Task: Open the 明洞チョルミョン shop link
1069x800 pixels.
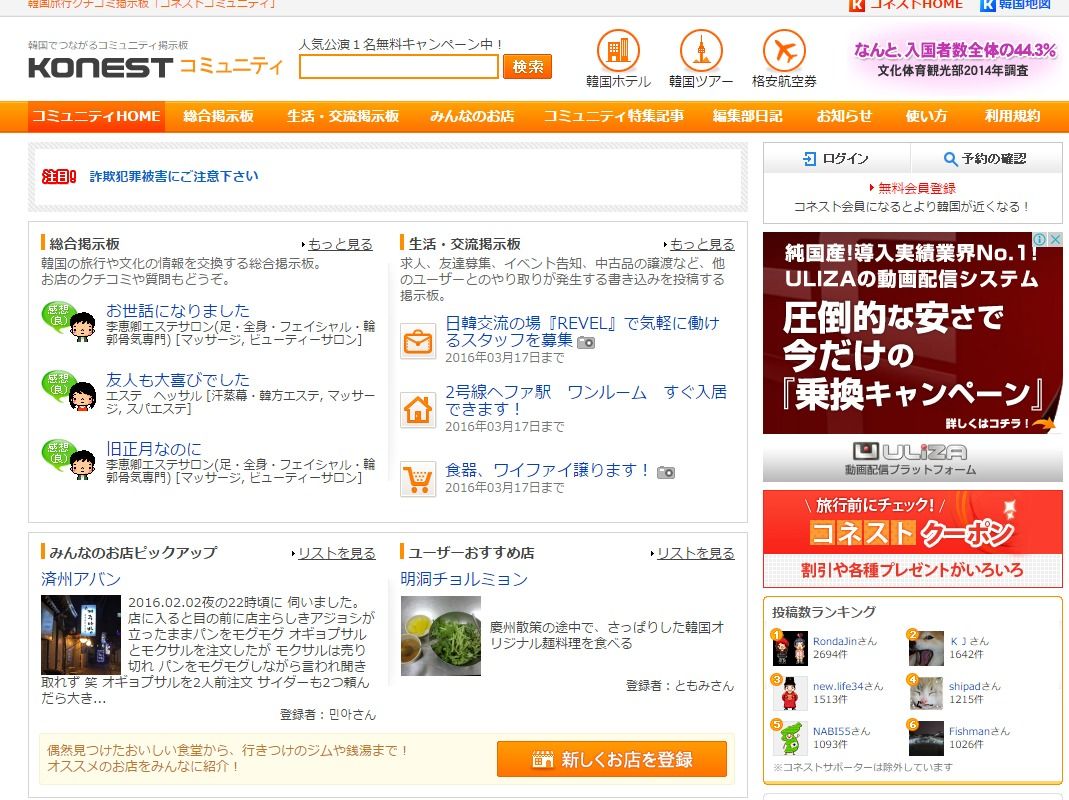Action: (464, 579)
